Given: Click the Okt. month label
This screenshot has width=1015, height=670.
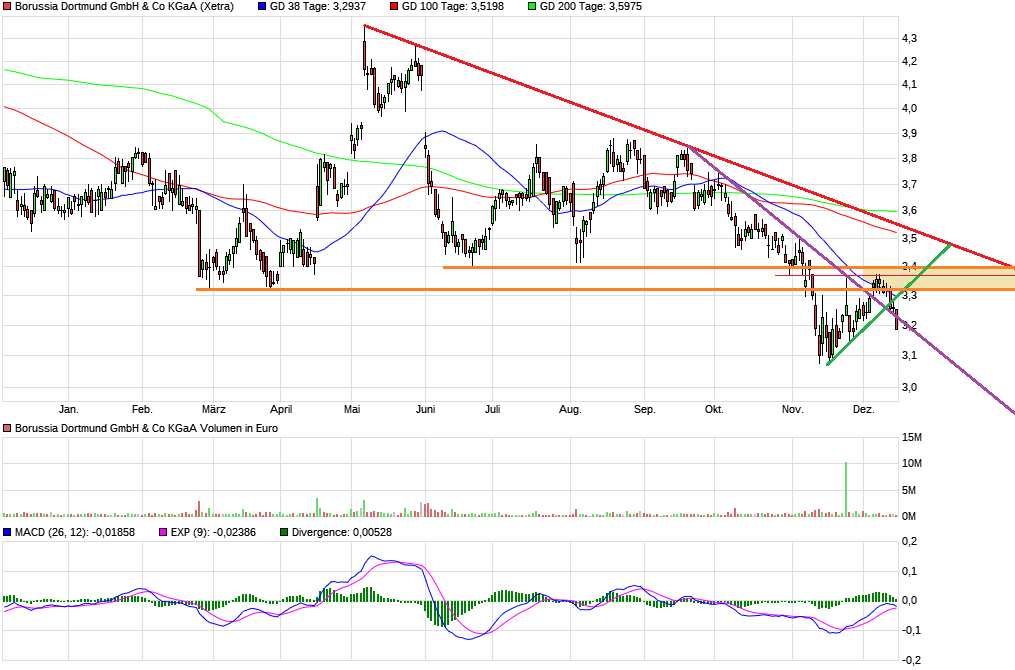Looking at the screenshot, I should [714, 409].
